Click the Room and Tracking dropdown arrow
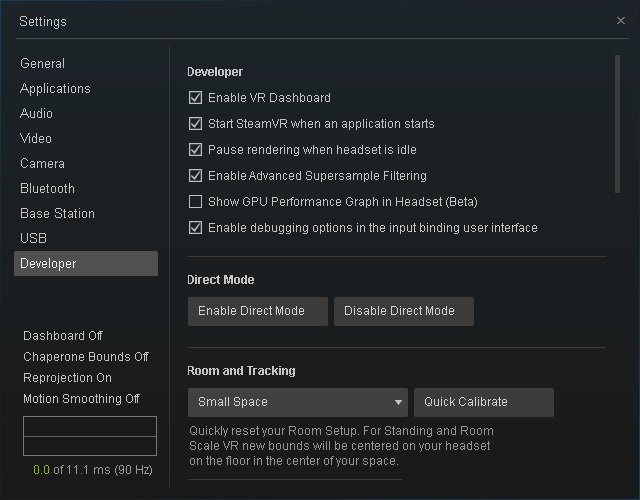 (x=398, y=402)
